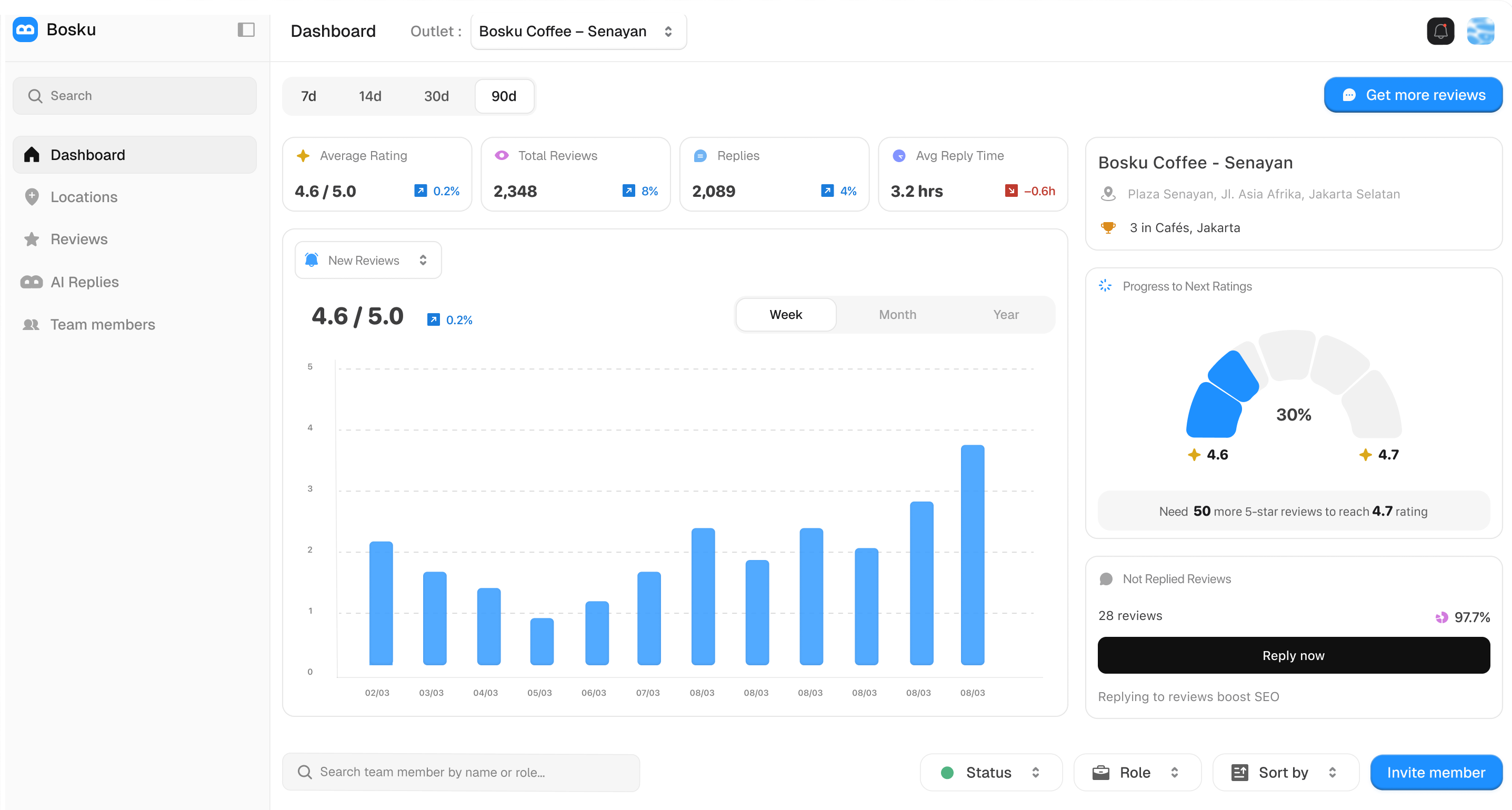Open the Outlet selector dropdown

click(x=578, y=32)
